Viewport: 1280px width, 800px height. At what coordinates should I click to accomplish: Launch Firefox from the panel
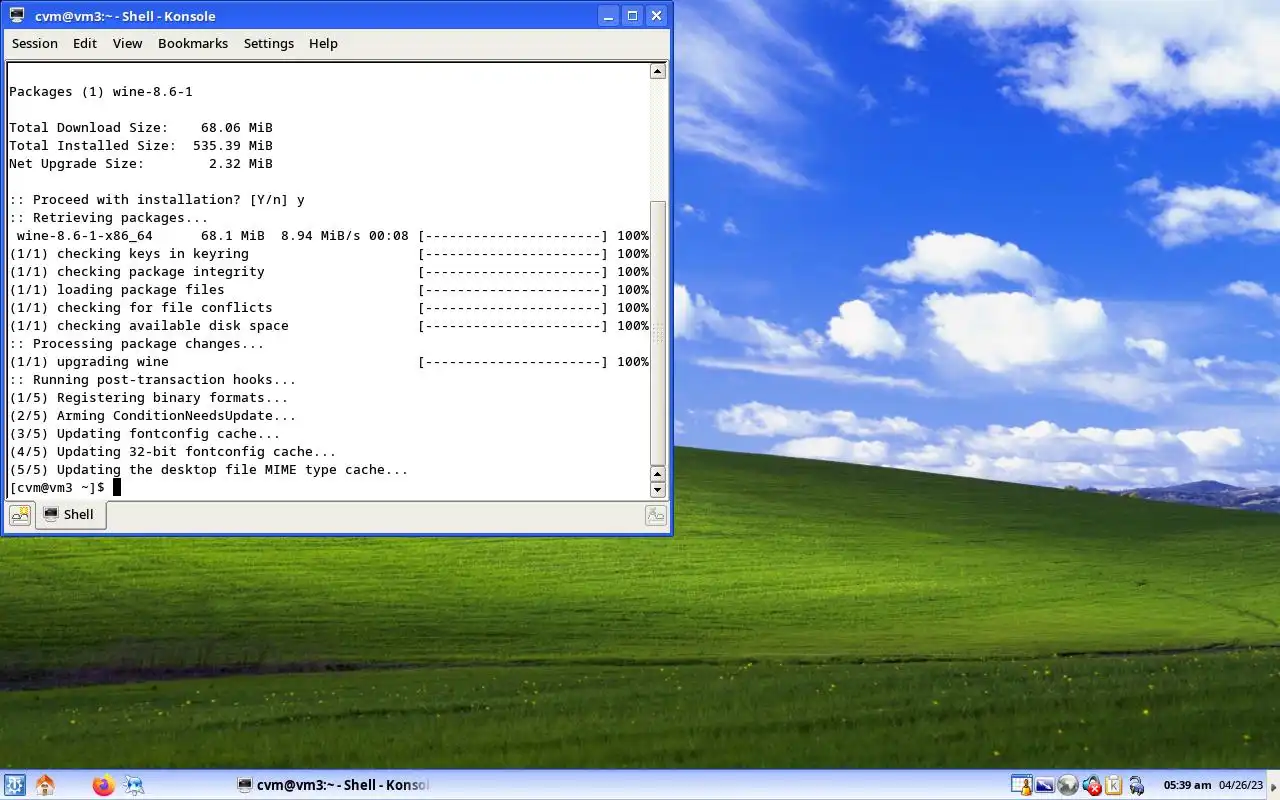point(103,785)
